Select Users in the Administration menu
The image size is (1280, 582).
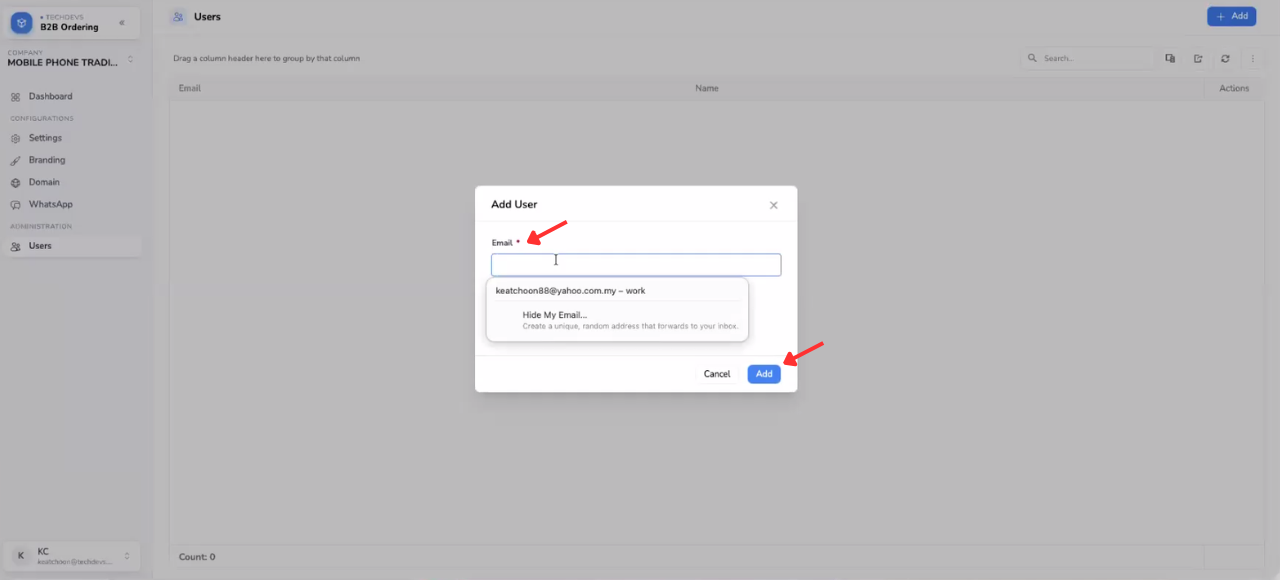coord(73,246)
